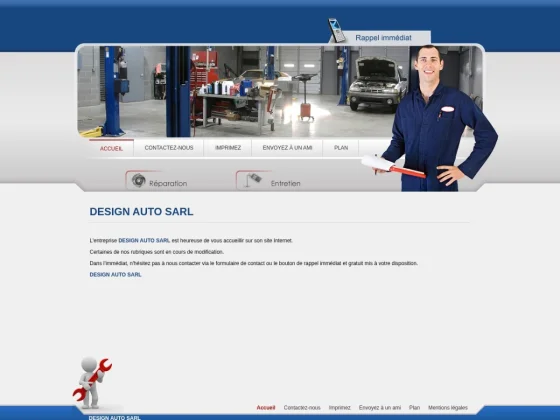Click the 3D figure with red wrench icon

point(92,382)
